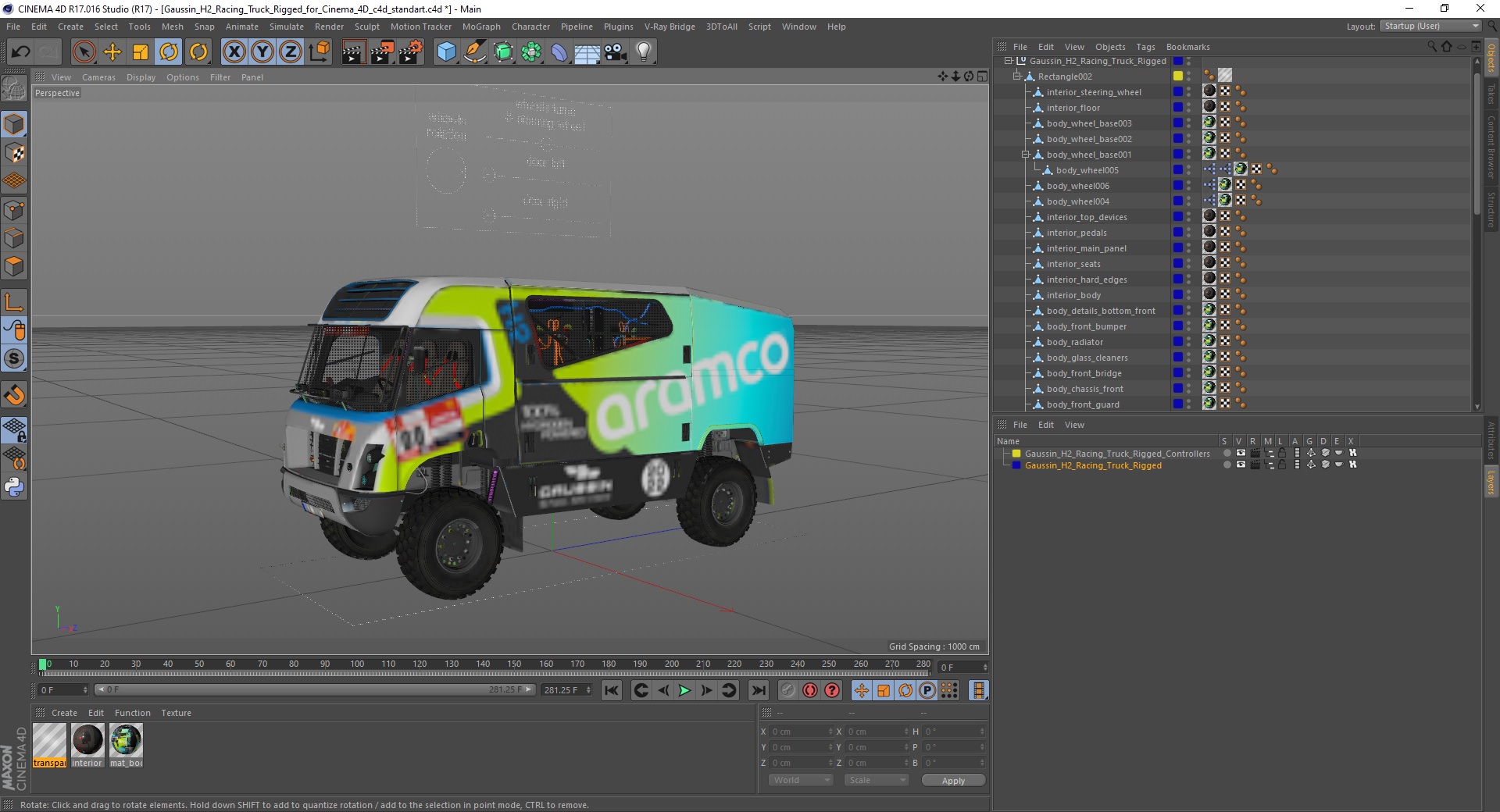This screenshot has width=1500, height=812.
Task: Toggle Position keyframe recording in timeline bar
Action: [861, 690]
